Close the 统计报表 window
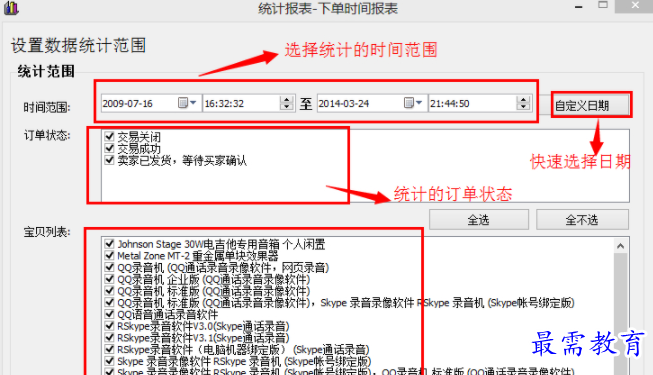653x375 pixels. (x=635, y=6)
